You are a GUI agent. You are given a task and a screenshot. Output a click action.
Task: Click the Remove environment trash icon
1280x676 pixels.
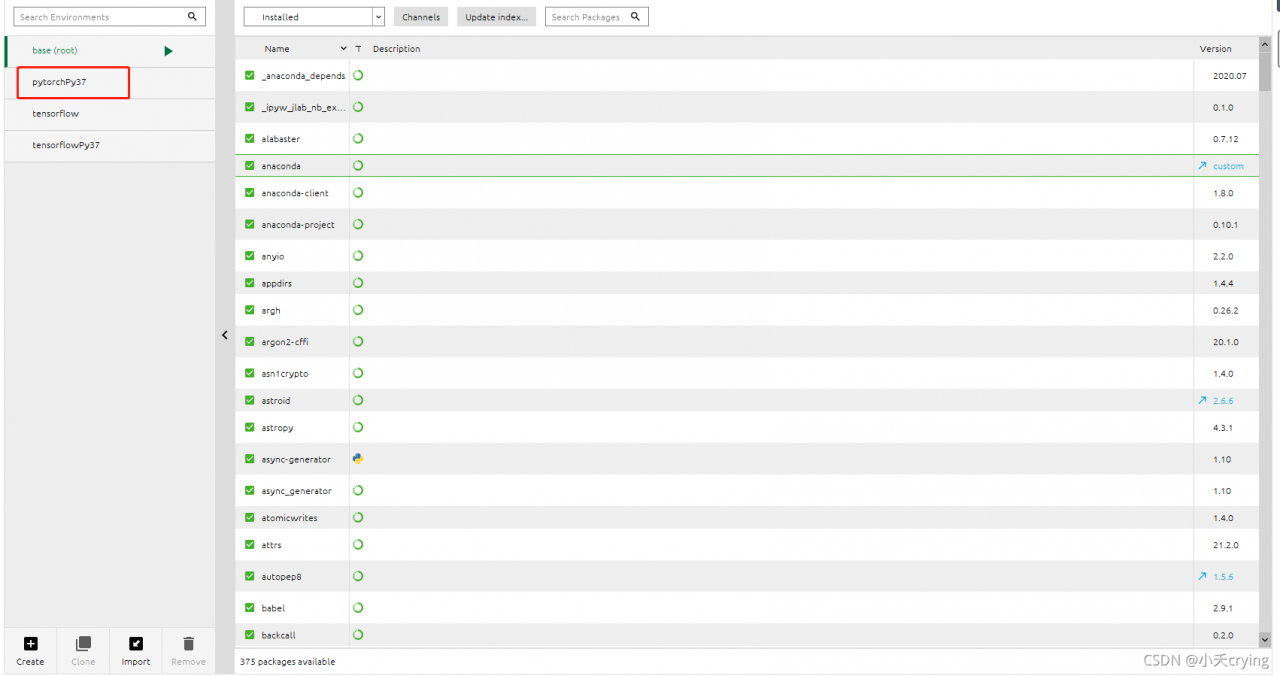(x=188, y=644)
